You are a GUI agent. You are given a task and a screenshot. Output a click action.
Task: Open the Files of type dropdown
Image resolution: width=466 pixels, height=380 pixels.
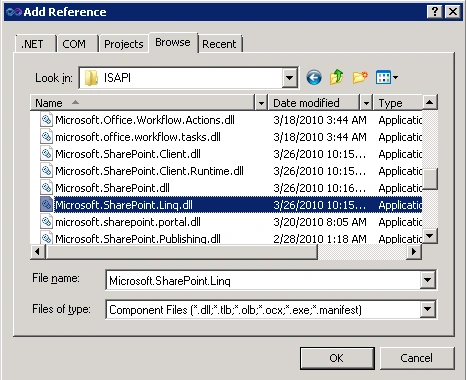(427, 309)
